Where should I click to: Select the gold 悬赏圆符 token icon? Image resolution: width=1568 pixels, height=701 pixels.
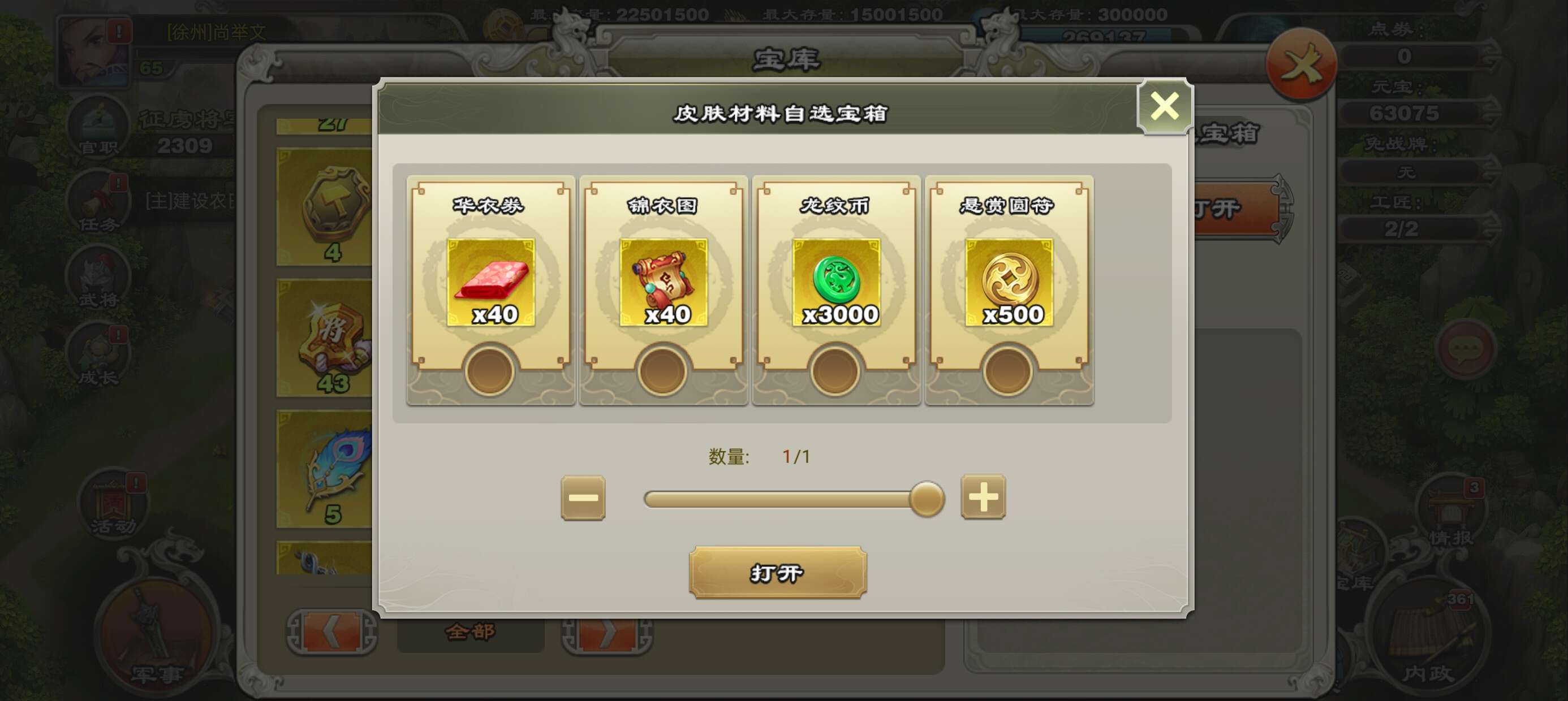point(1009,282)
